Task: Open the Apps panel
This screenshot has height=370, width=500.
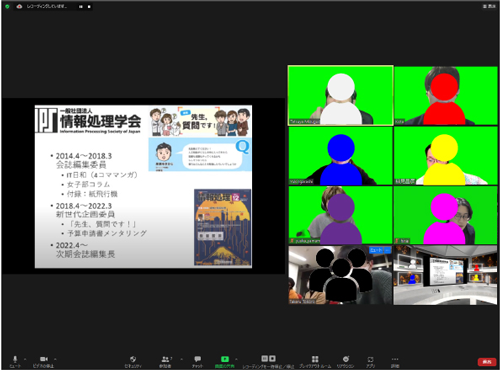Action: 370,361
